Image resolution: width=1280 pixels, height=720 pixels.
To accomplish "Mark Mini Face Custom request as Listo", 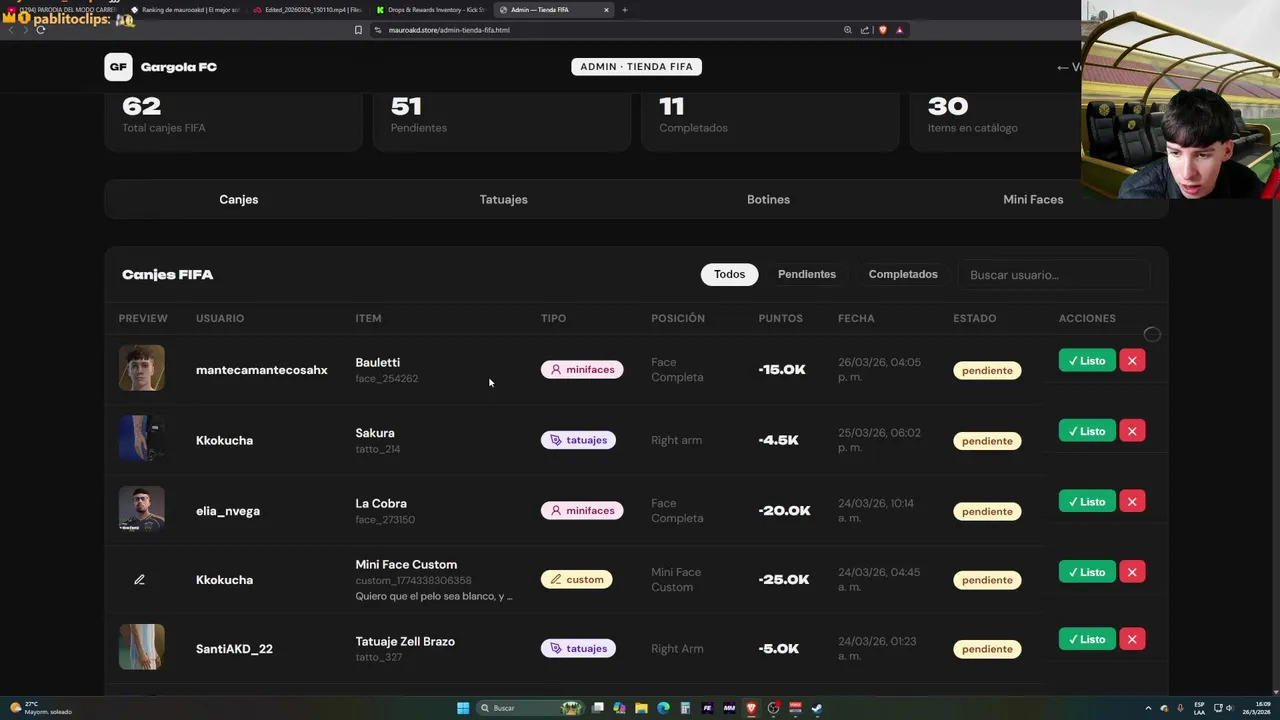I will 1087,572.
